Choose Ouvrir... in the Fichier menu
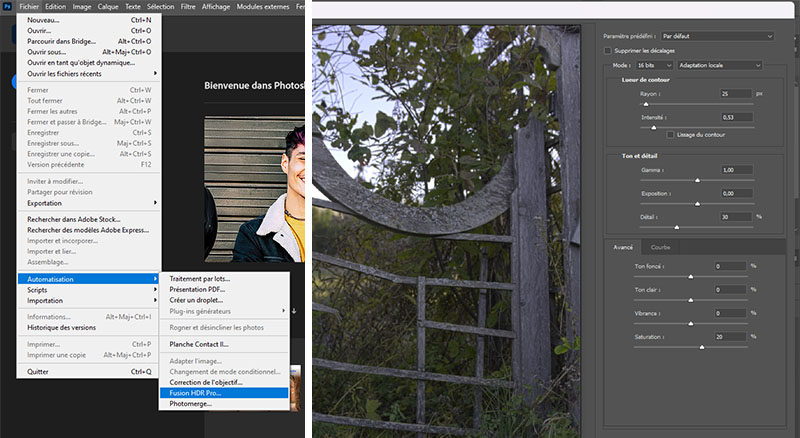The height and width of the screenshot is (438, 800). pos(89,31)
